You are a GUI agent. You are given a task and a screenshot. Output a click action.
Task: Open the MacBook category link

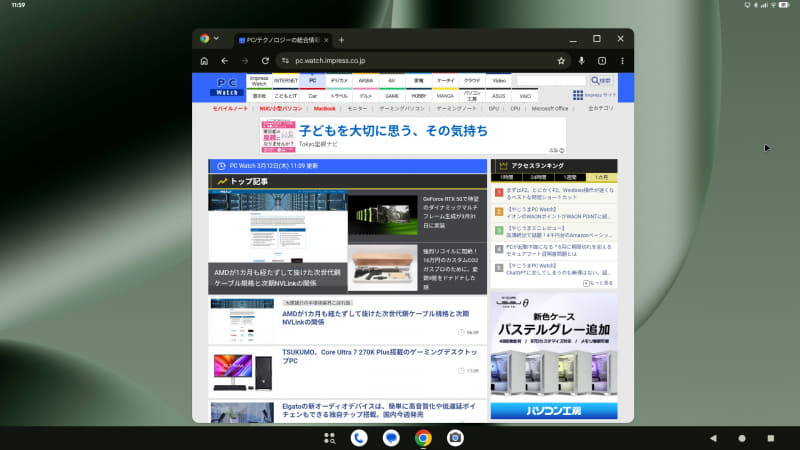pyautogui.click(x=324, y=109)
